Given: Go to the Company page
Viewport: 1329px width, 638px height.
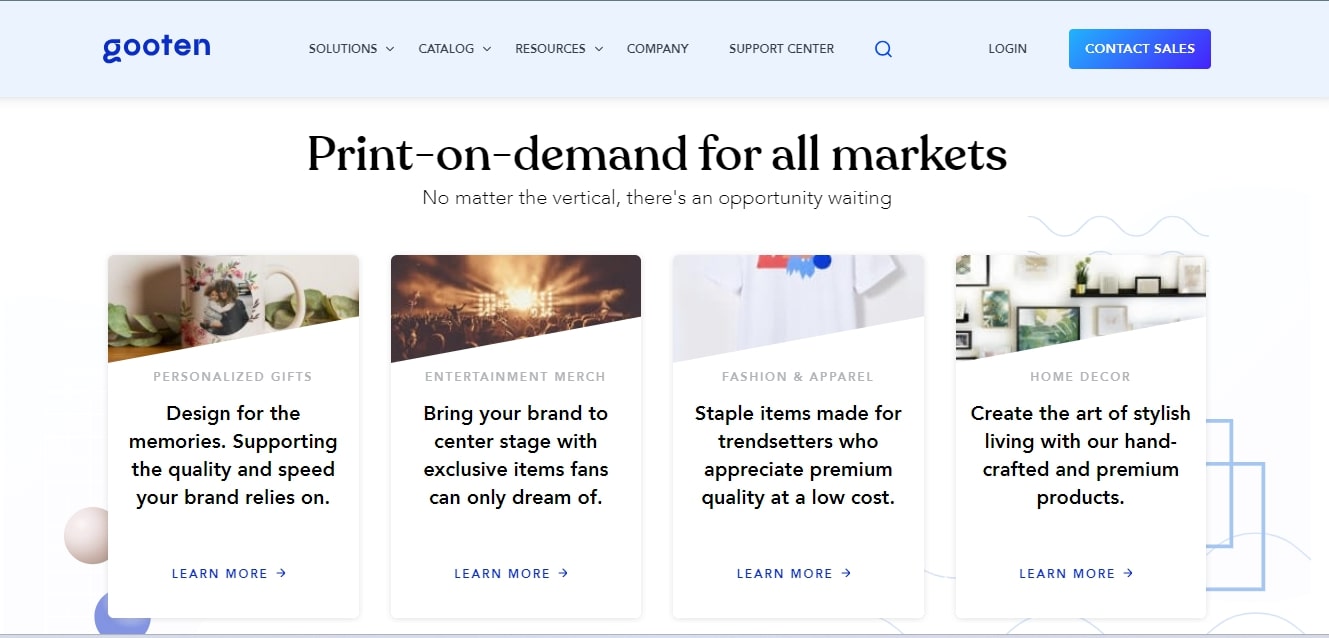Looking at the screenshot, I should pos(657,49).
